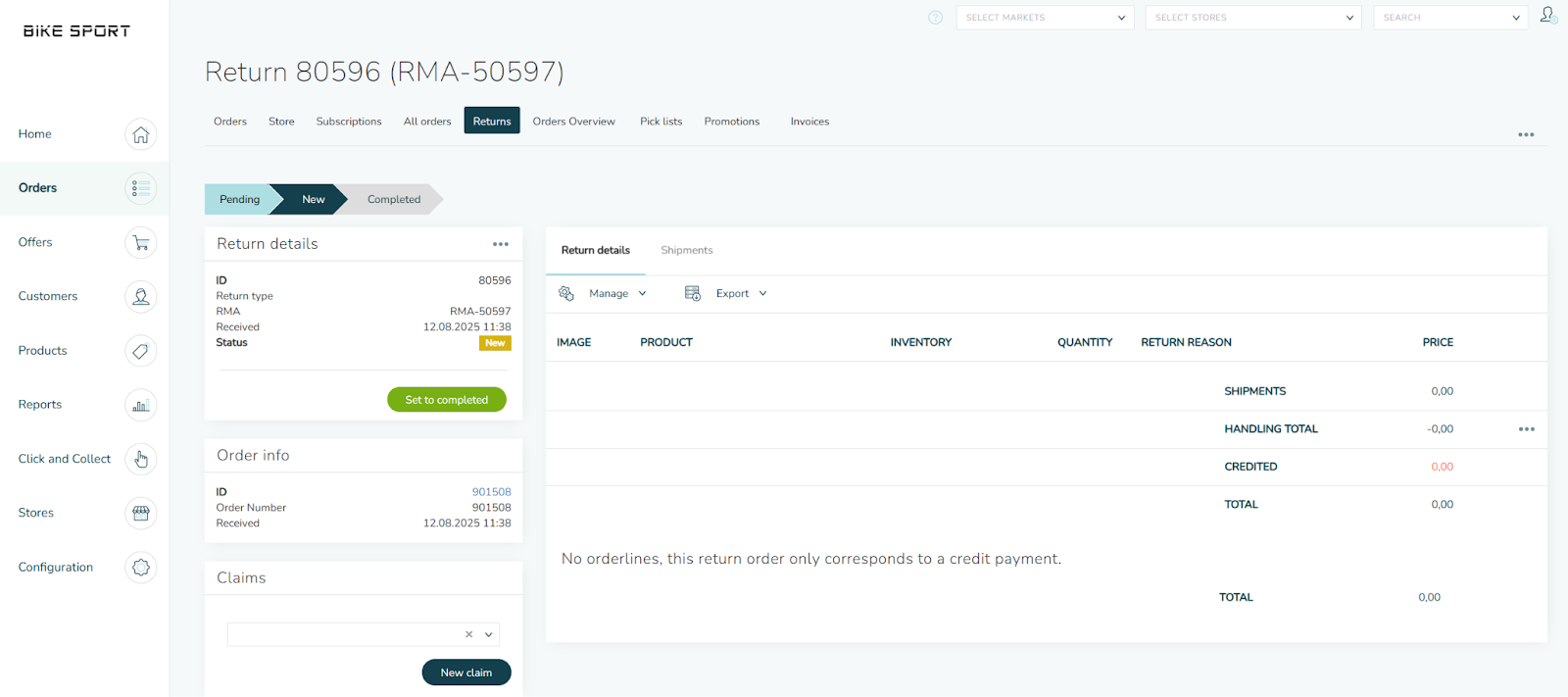Click the Customers person icon
Image resolution: width=1568 pixels, height=697 pixels.
[140, 297]
